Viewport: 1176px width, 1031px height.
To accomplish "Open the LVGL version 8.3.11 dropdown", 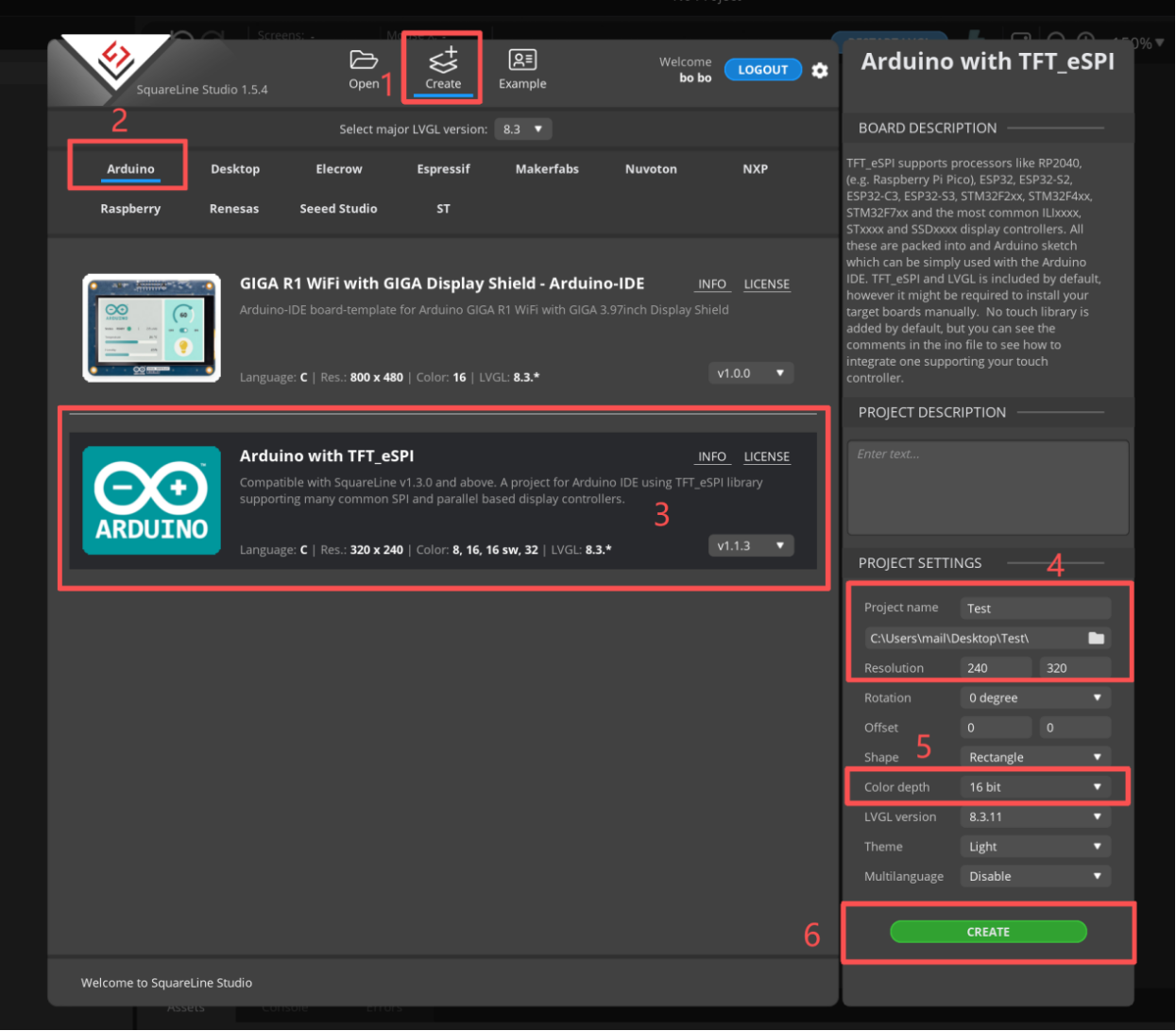I will click(x=1035, y=817).
